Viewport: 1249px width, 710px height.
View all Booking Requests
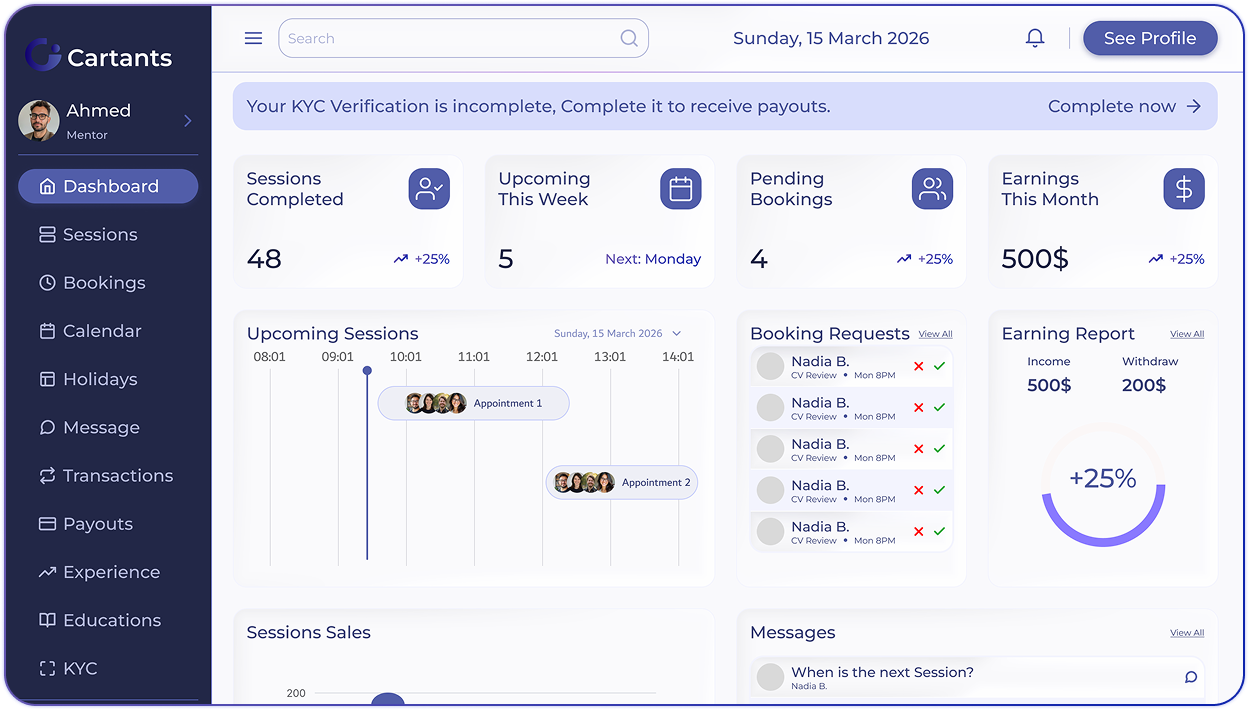tap(935, 334)
